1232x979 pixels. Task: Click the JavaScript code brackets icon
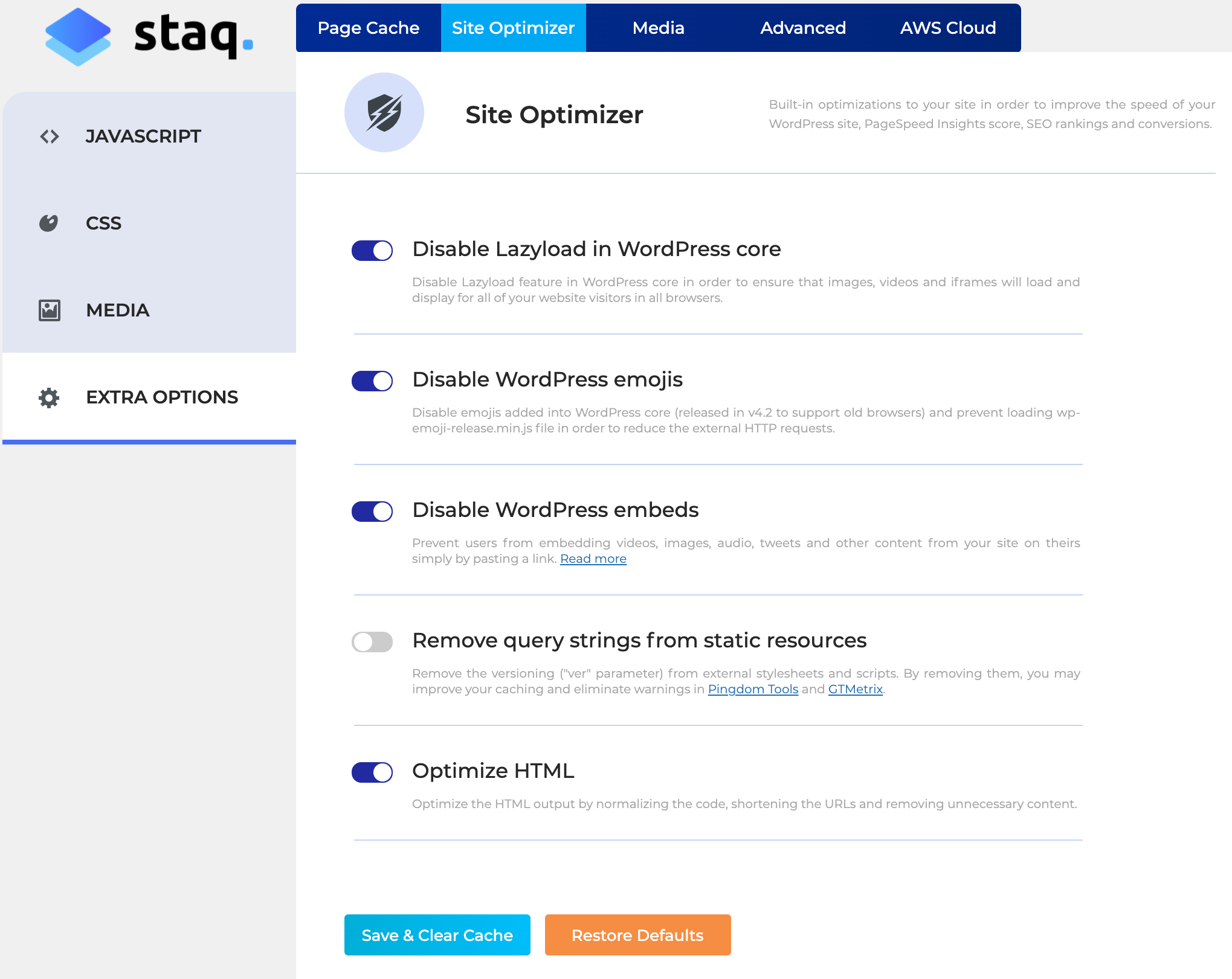tap(50, 136)
